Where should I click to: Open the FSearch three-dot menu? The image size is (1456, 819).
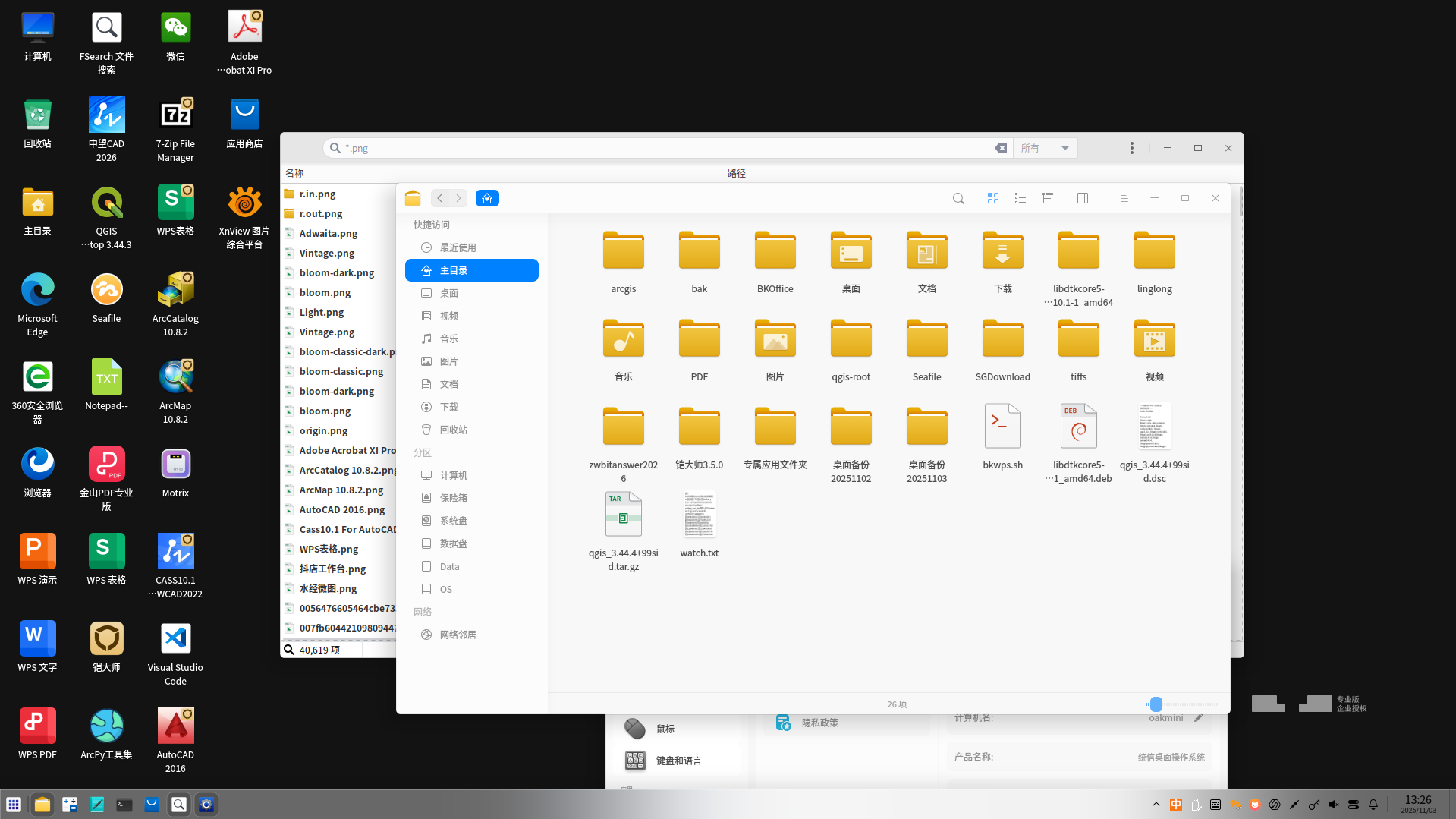coord(1131,148)
